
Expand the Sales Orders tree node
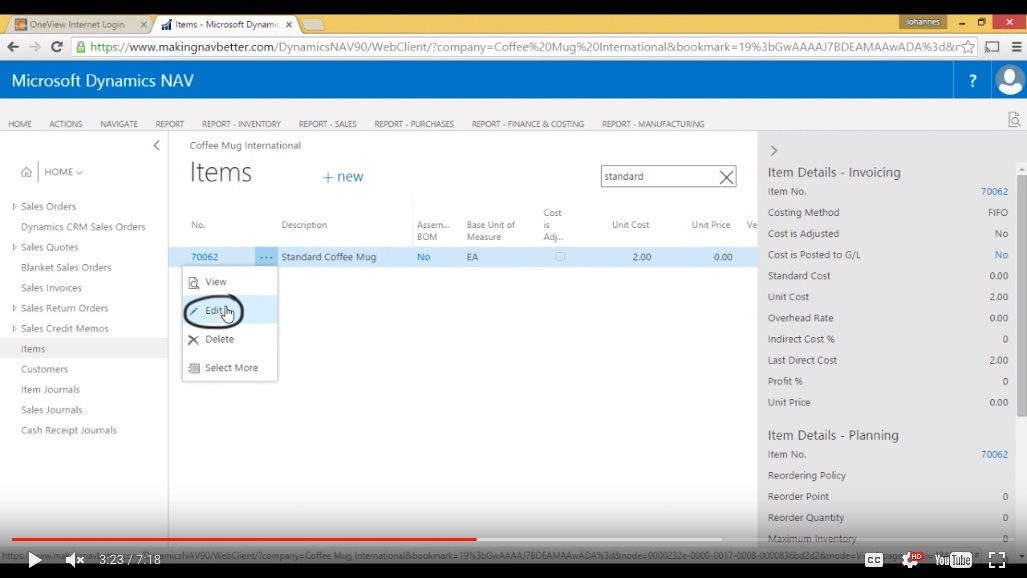(x=14, y=206)
